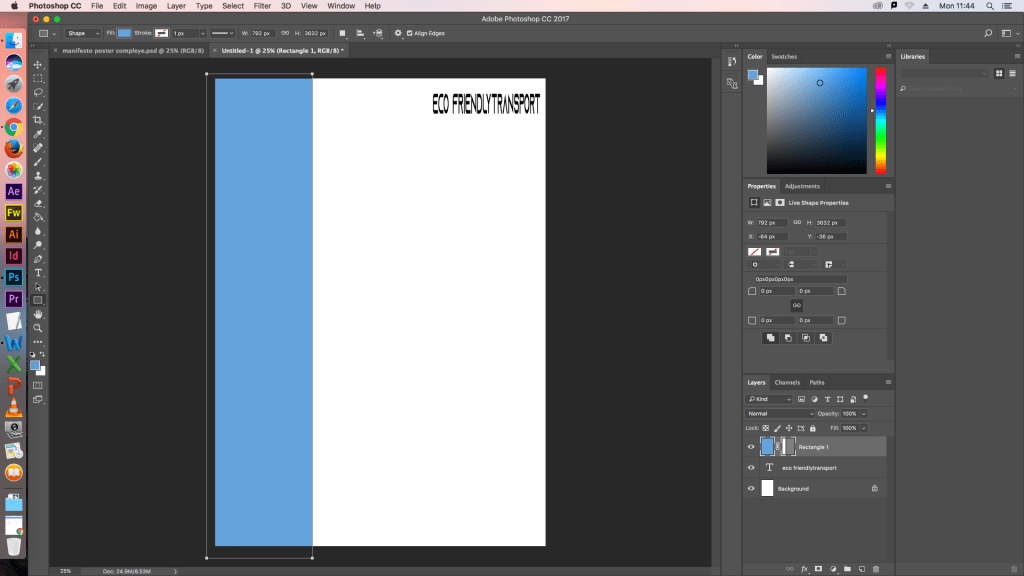Open the Normal blend mode dropdown

coord(781,413)
